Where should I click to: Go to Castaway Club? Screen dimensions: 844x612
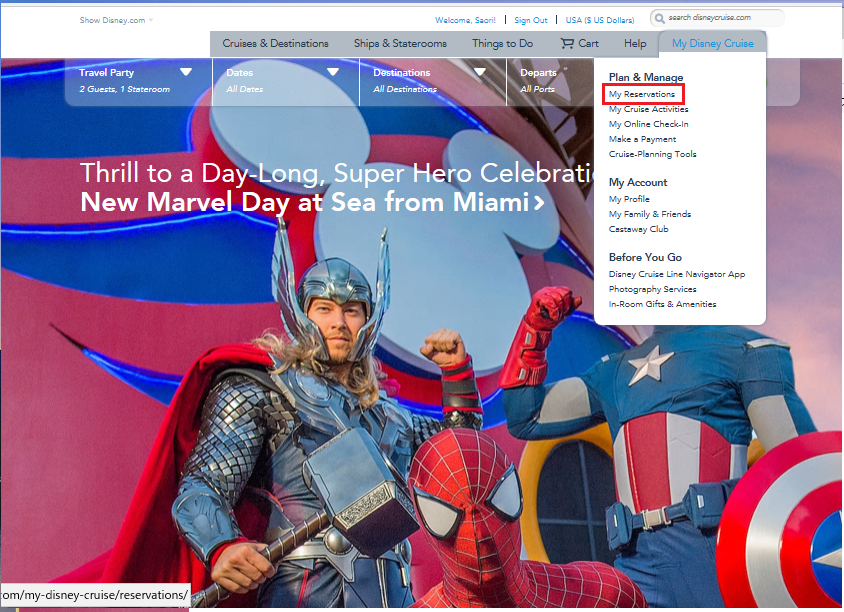pos(638,229)
